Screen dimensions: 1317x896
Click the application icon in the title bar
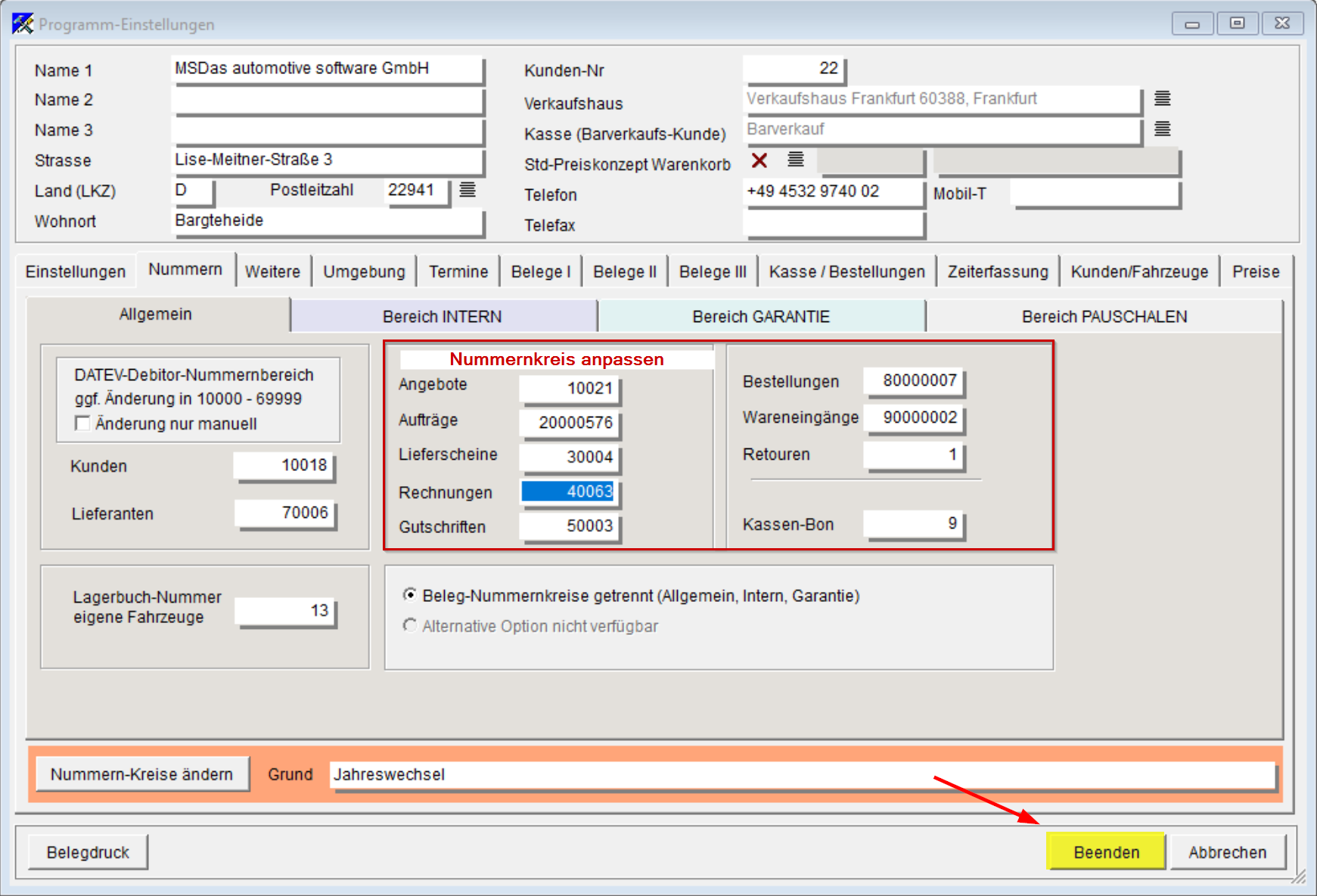tap(23, 24)
